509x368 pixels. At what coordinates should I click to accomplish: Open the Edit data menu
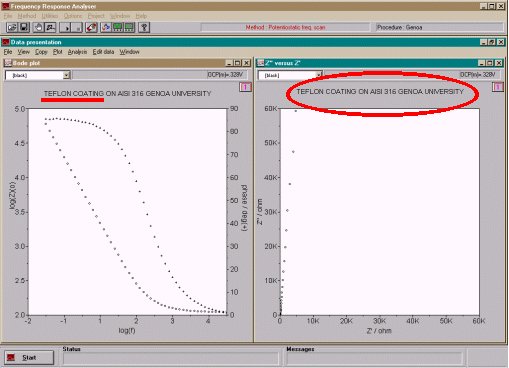(103, 52)
